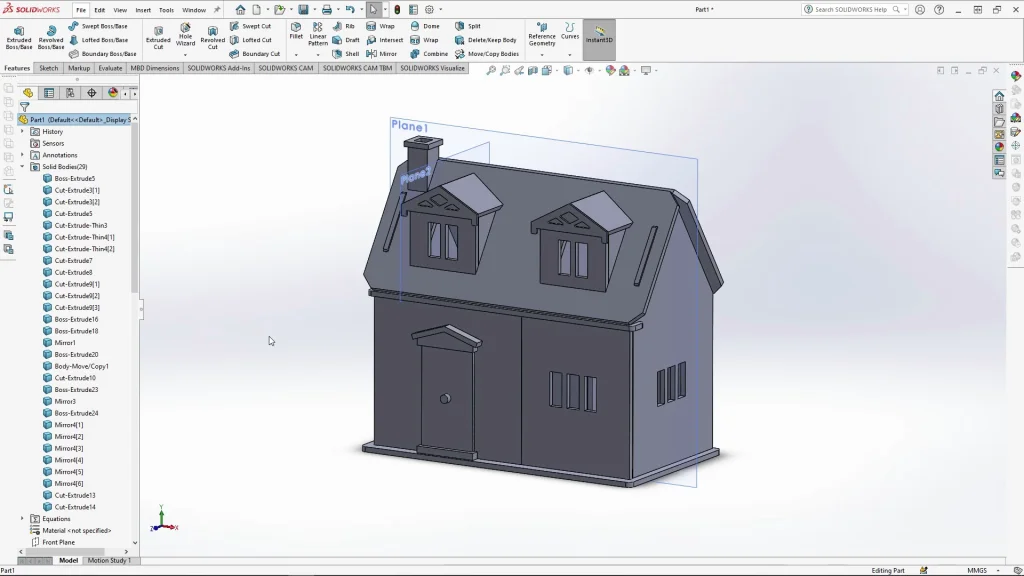The height and width of the screenshot is (576, 1024).
Task: Activate the Extruded Cut tool
Action: (x=158, y=37)
